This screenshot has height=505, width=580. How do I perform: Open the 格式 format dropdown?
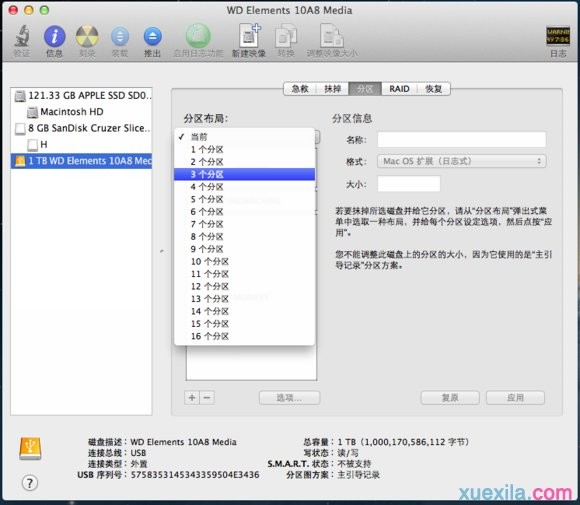[462, 161]
